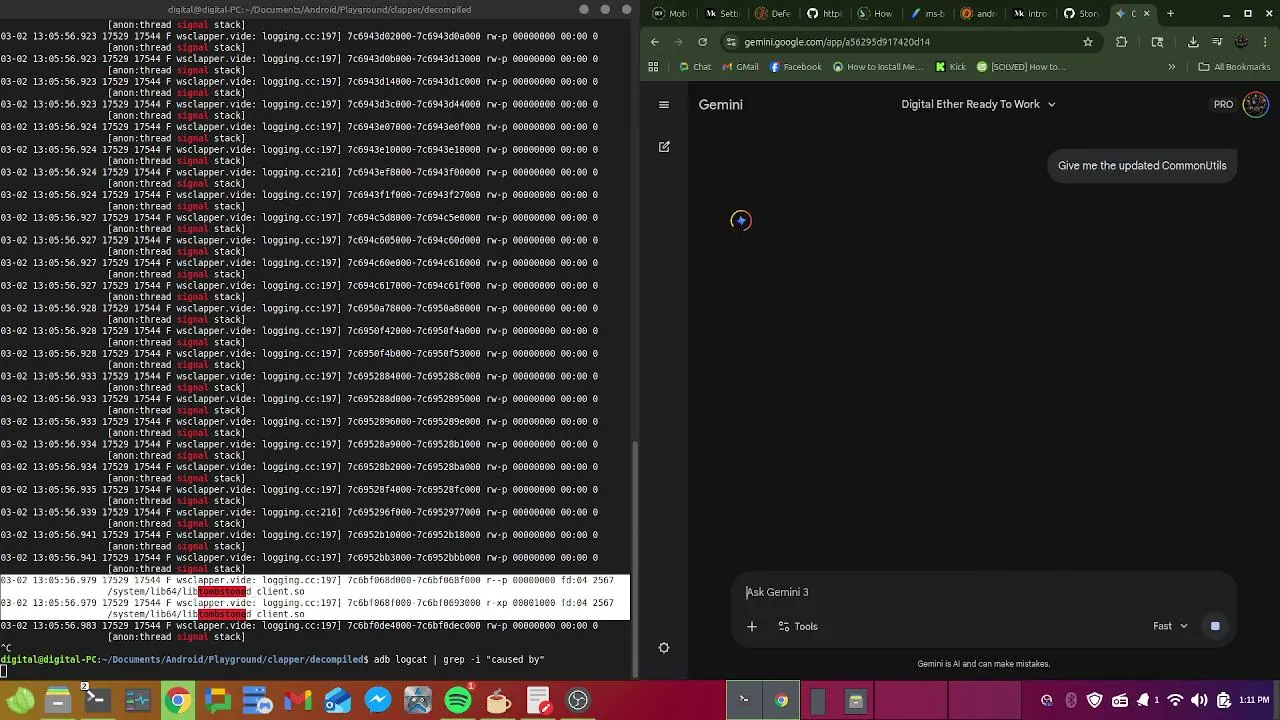Click the plus attach button in prompt box
The height and width of the screenshot is (720, 1280).
[x=752, y=626]
